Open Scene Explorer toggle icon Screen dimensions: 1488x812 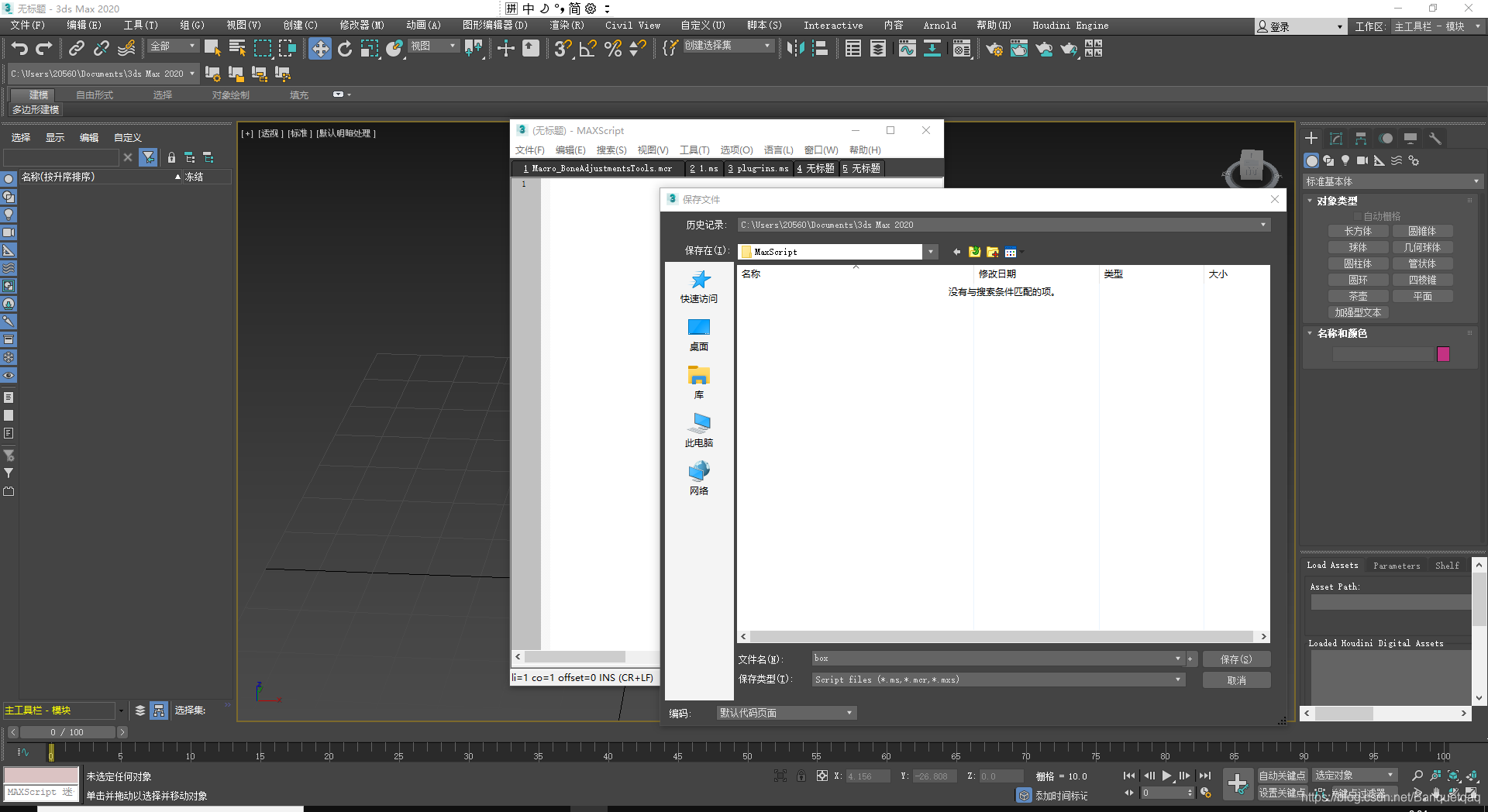[x=853, y=49]
